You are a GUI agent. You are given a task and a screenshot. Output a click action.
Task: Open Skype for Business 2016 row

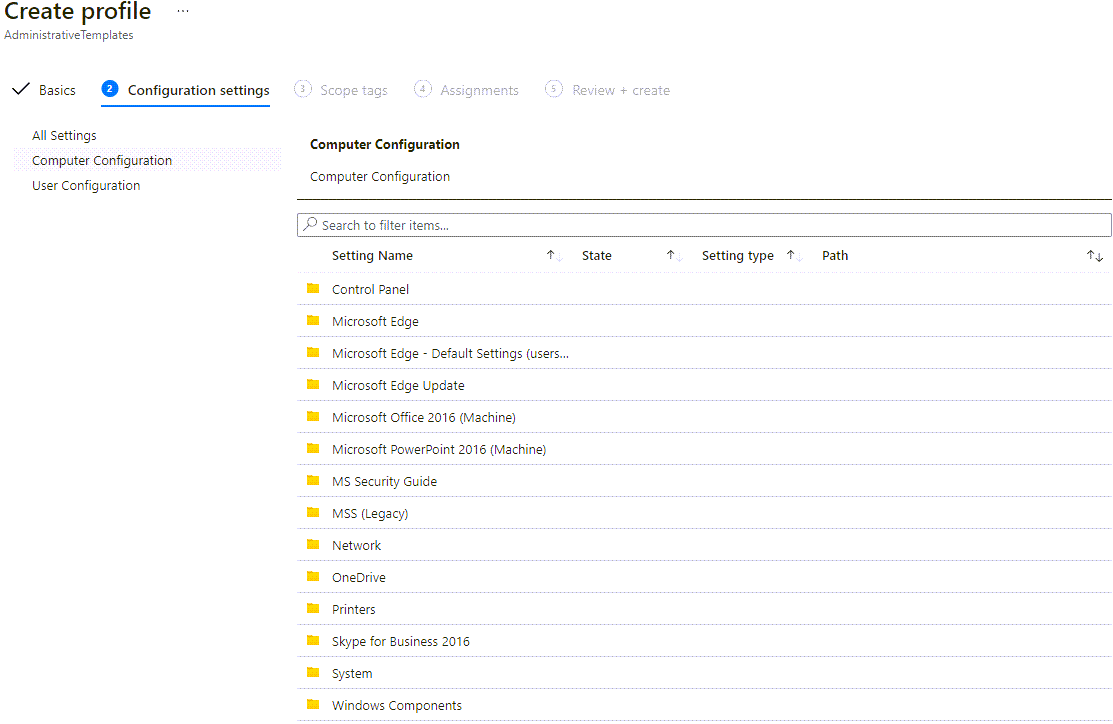[x=704, y=640]
